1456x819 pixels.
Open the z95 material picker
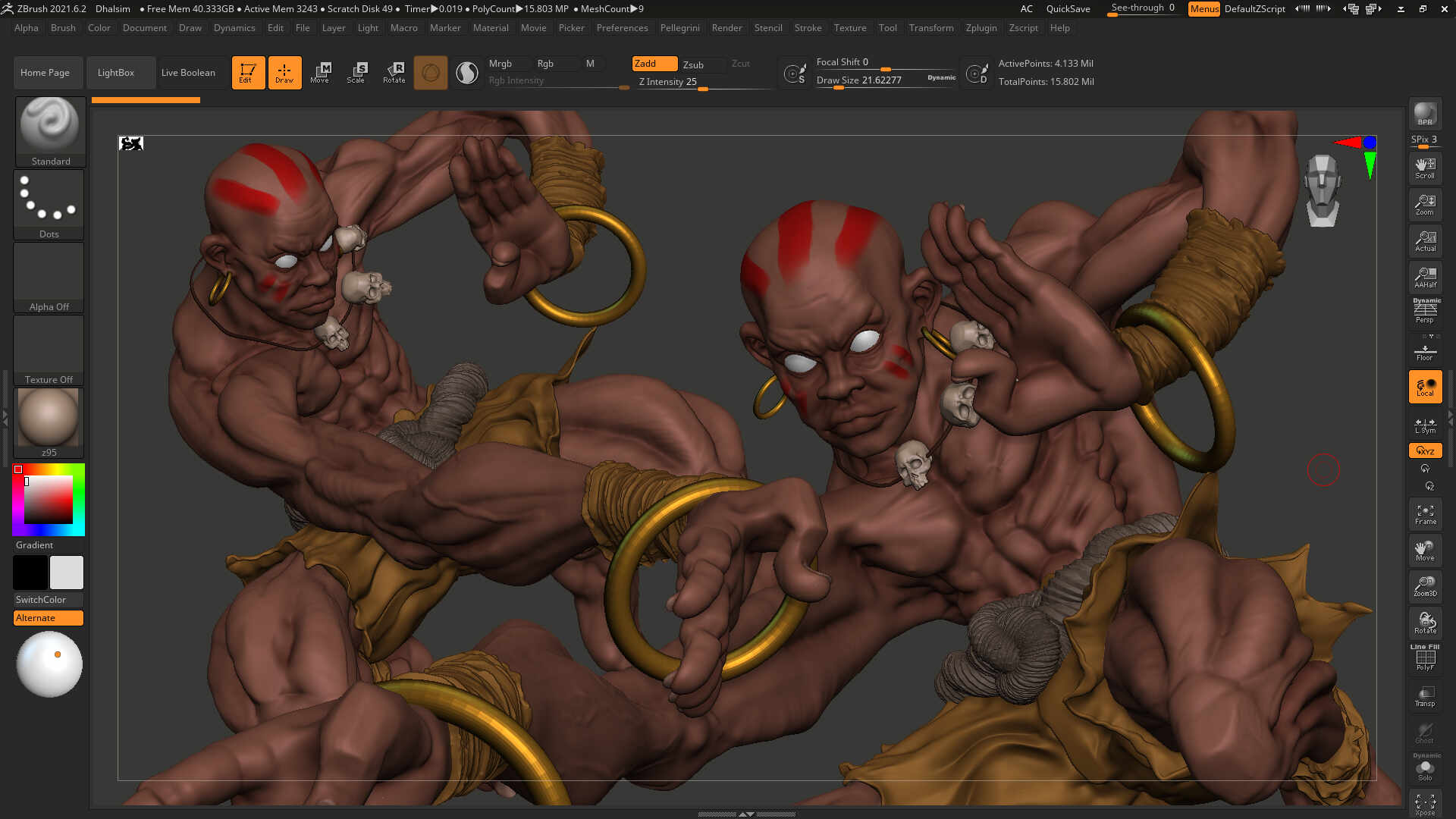click(x=49, y=423)
